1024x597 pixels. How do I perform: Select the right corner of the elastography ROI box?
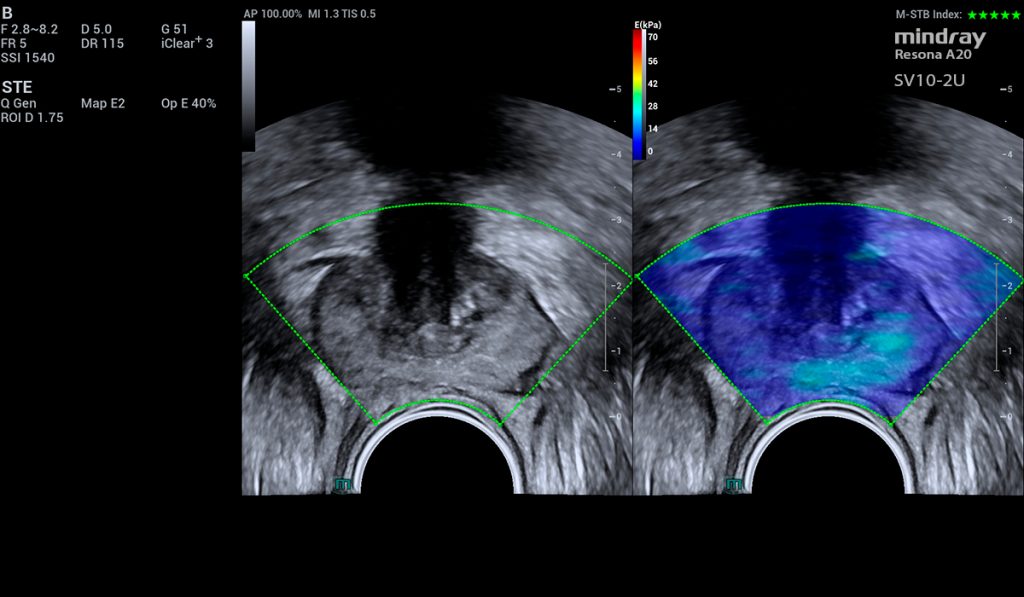pos(1019,275)
